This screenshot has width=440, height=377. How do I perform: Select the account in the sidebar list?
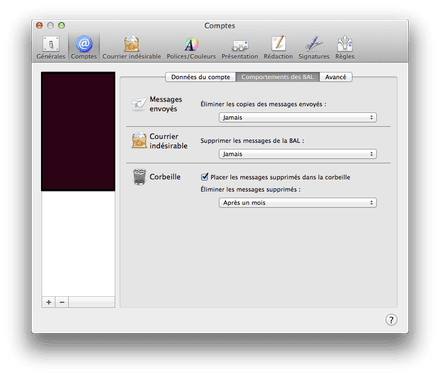pyautogui.click(x=78, y=131)
